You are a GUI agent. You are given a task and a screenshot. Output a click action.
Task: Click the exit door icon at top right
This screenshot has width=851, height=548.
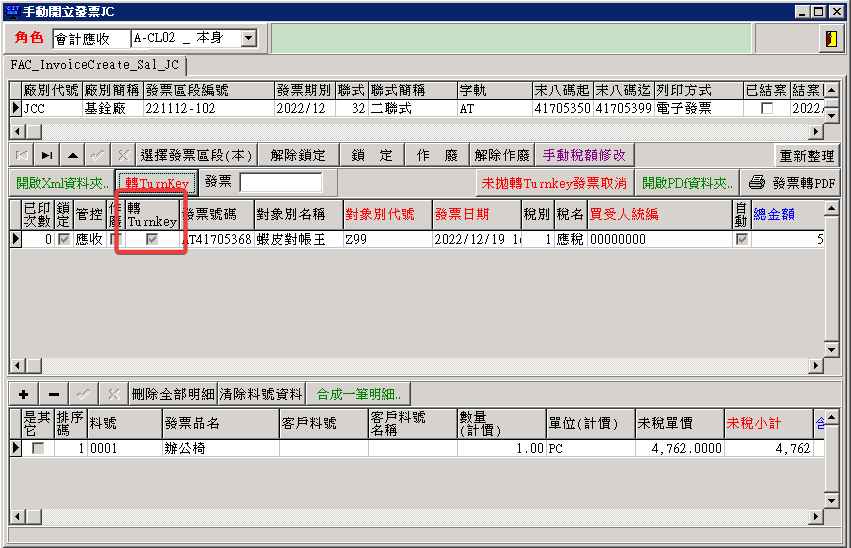[830, 39]
